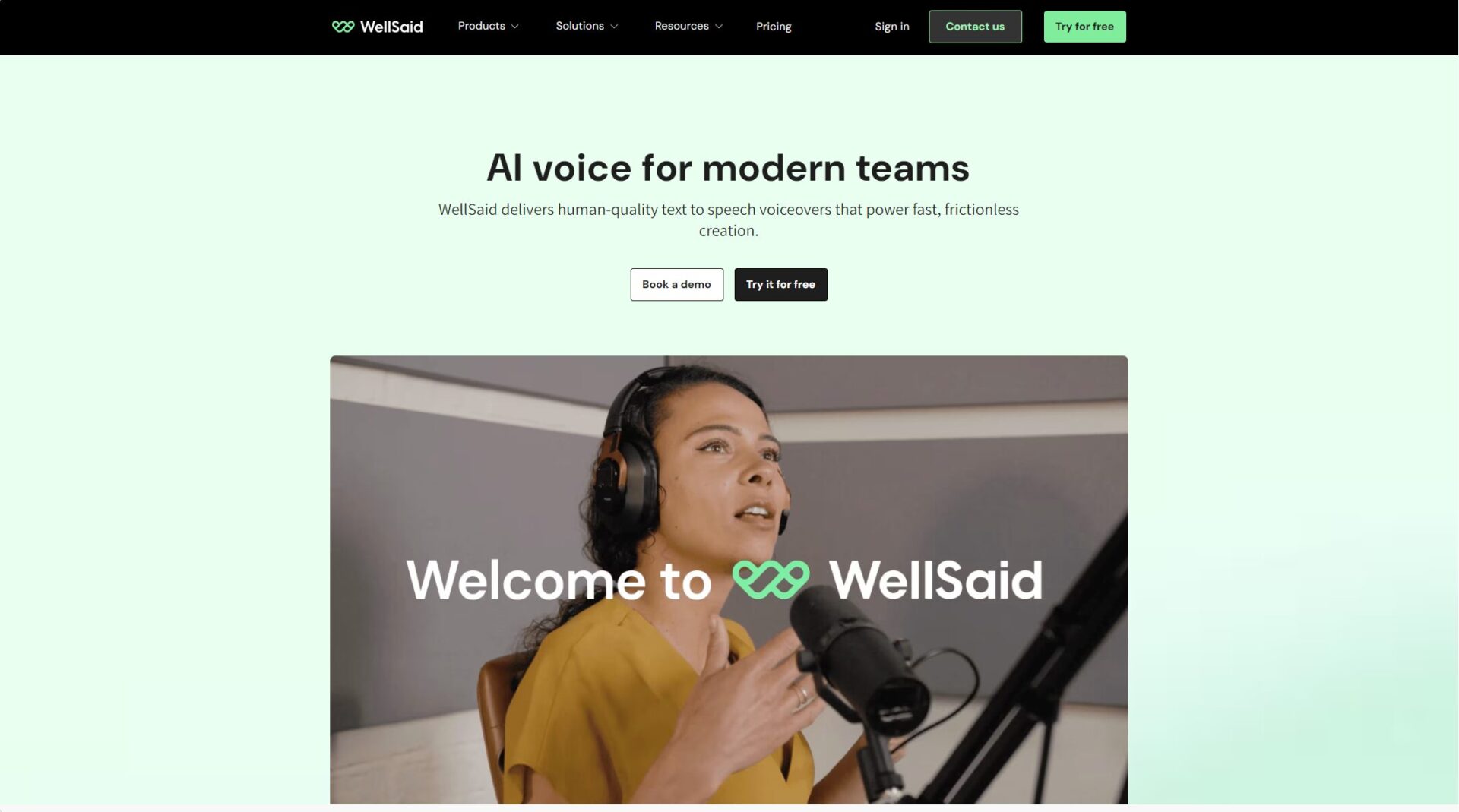Image resolution: width=1459 pixels, height=812 pixels.
Task: Click the Contact us button
Action: click(x=975, y=27)
